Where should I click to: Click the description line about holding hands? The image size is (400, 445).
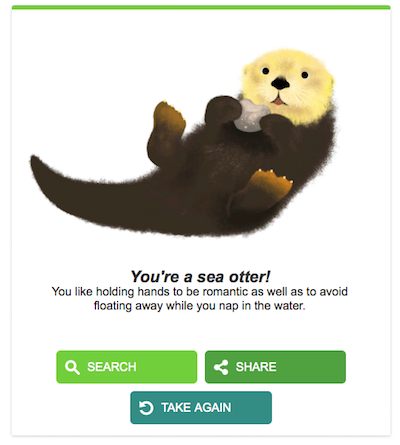click(200, 292)
